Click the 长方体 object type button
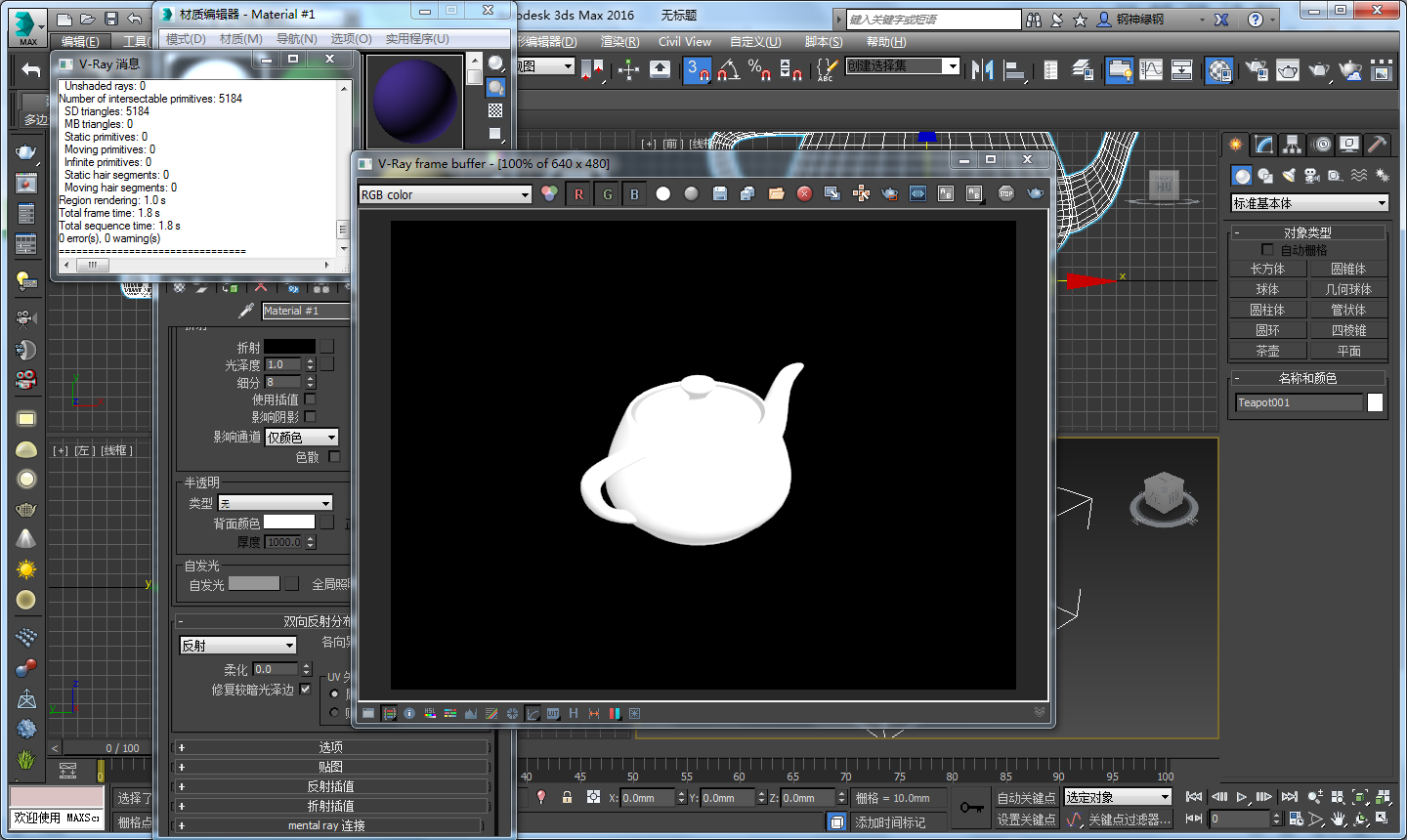This screenshot has width=1407, height=840. point(1267,269)
